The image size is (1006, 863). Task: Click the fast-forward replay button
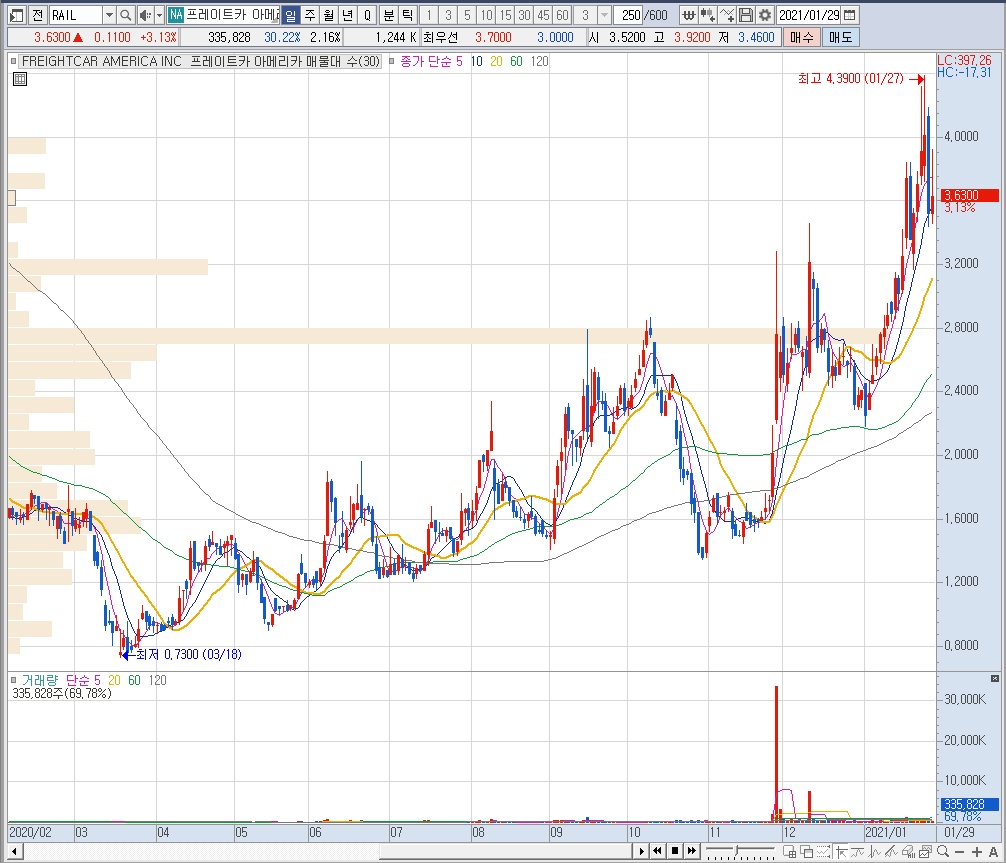click(692, 851)
